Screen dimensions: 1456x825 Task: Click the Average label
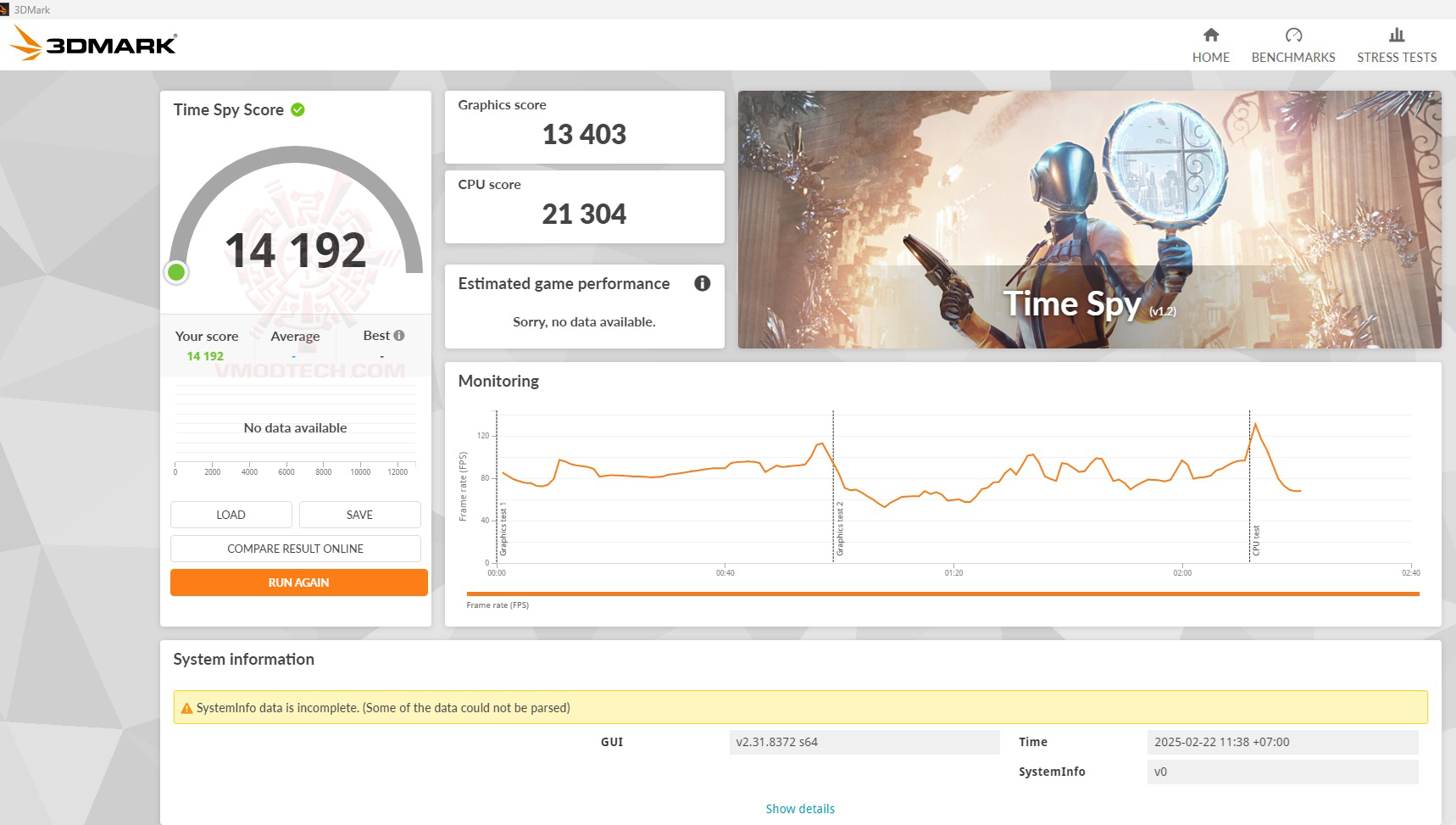tap(295, 336)
